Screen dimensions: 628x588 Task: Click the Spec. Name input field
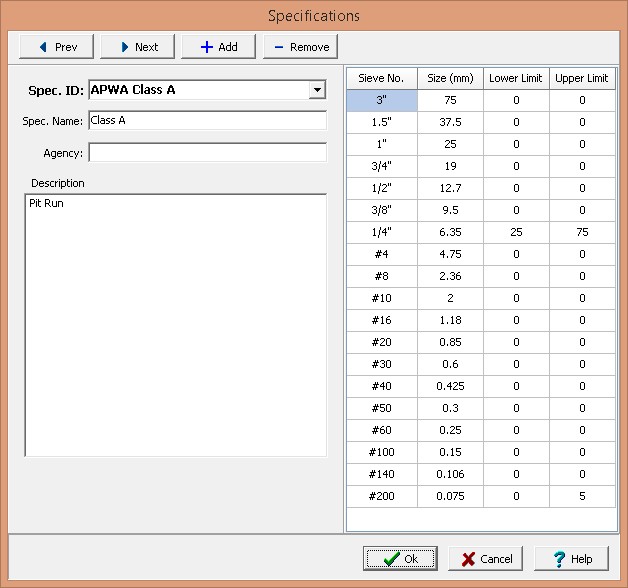click(x=207, y=121)
